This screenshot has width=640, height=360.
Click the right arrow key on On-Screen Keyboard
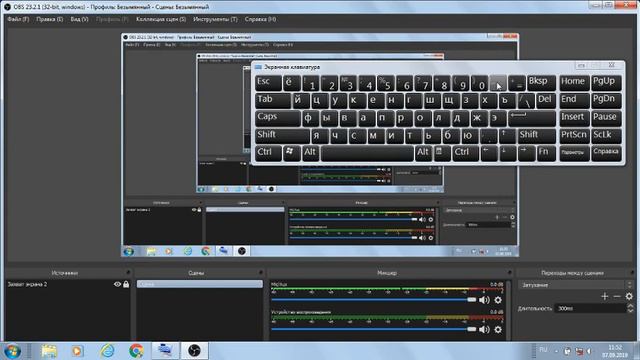tap(526, 152)
